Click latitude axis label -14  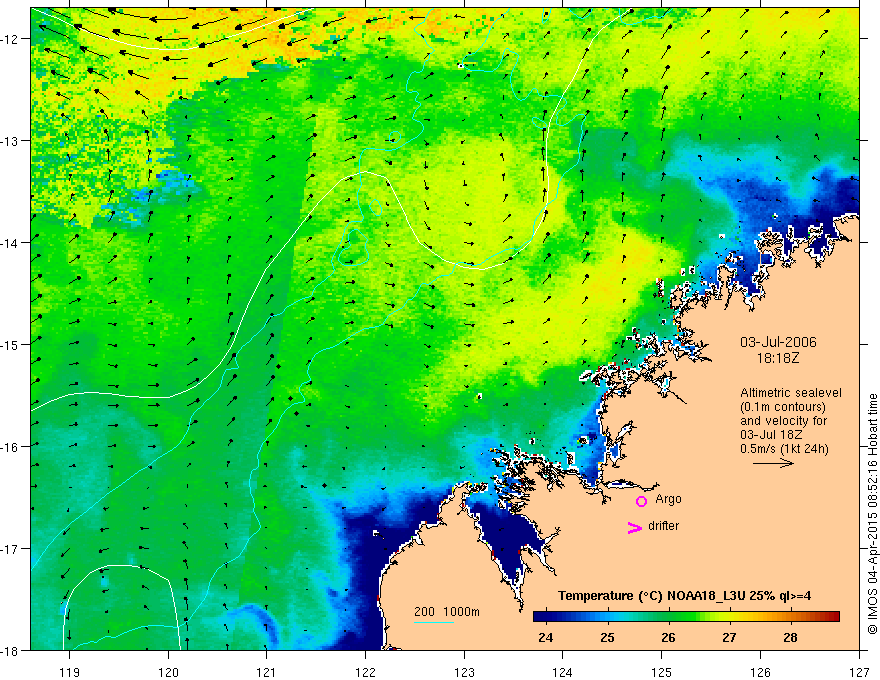(x=11, y=243)
